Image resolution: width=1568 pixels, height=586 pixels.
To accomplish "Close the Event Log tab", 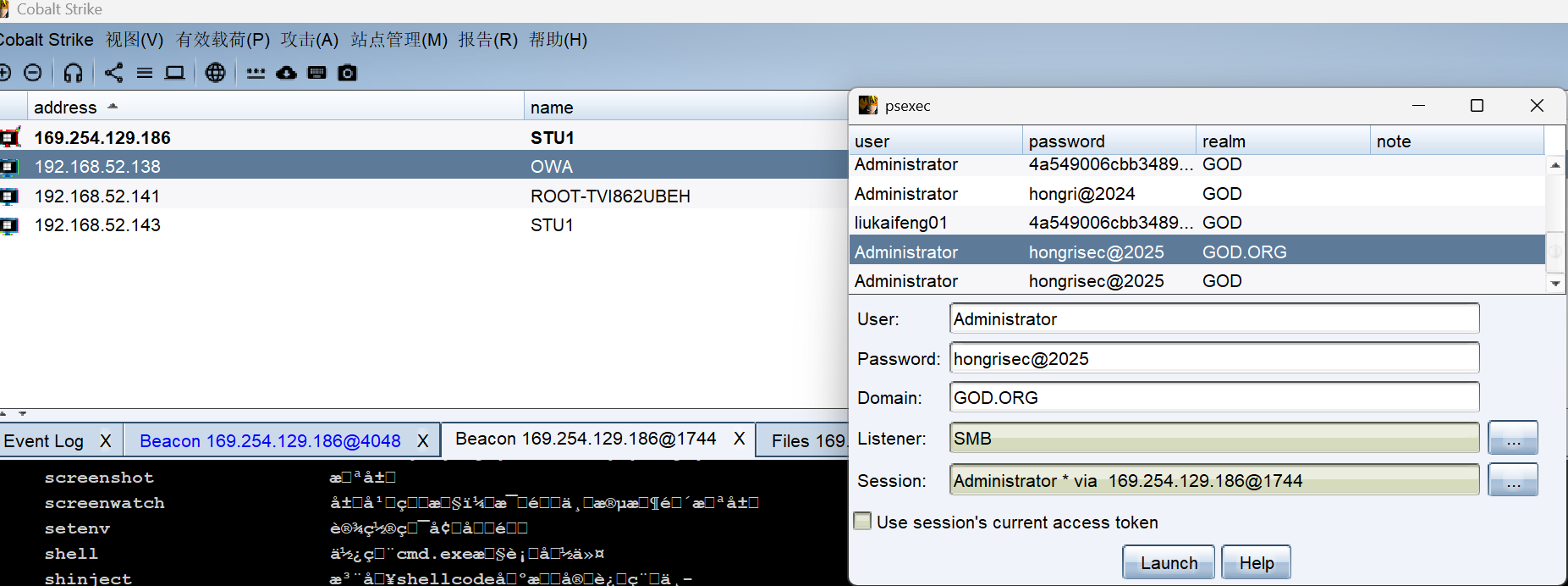I will (106, 441).
